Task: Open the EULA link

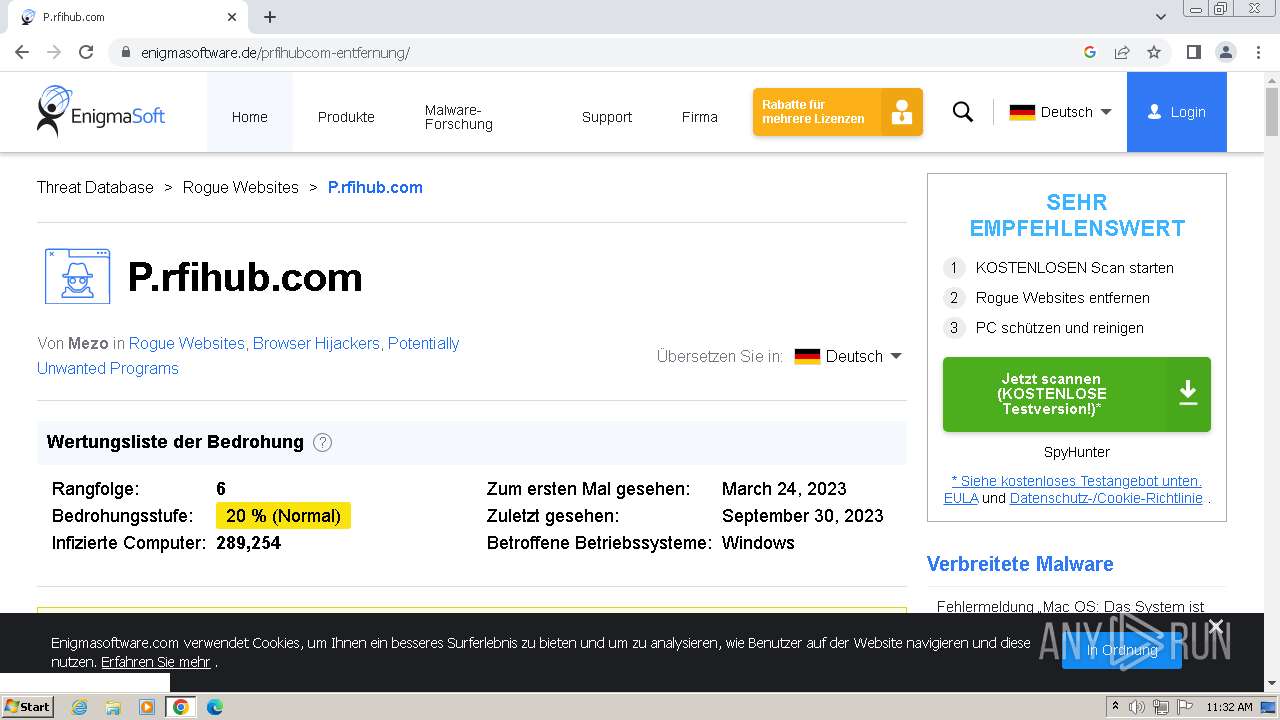Action: pos(961,498)
